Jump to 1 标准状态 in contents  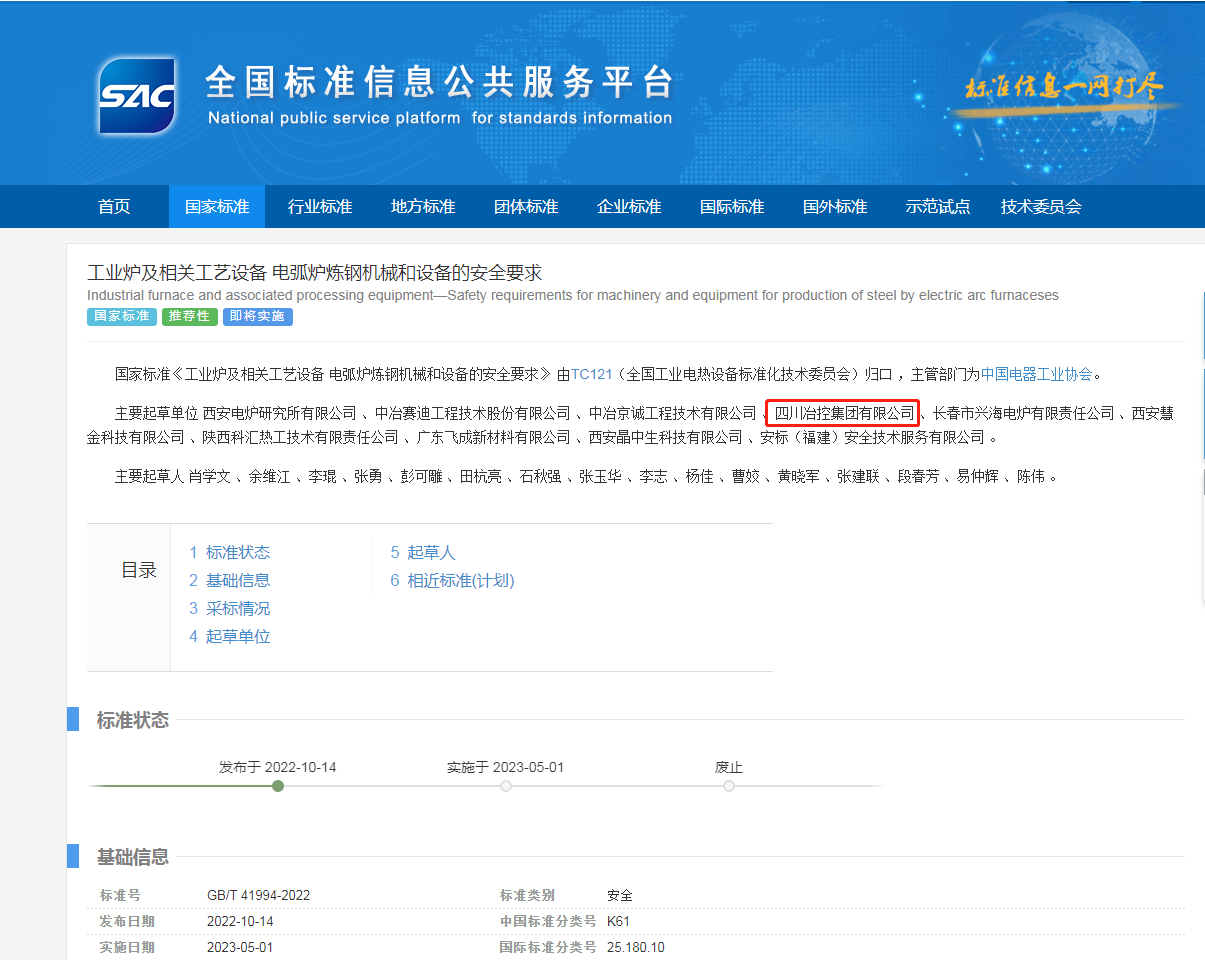pos(230,552)
